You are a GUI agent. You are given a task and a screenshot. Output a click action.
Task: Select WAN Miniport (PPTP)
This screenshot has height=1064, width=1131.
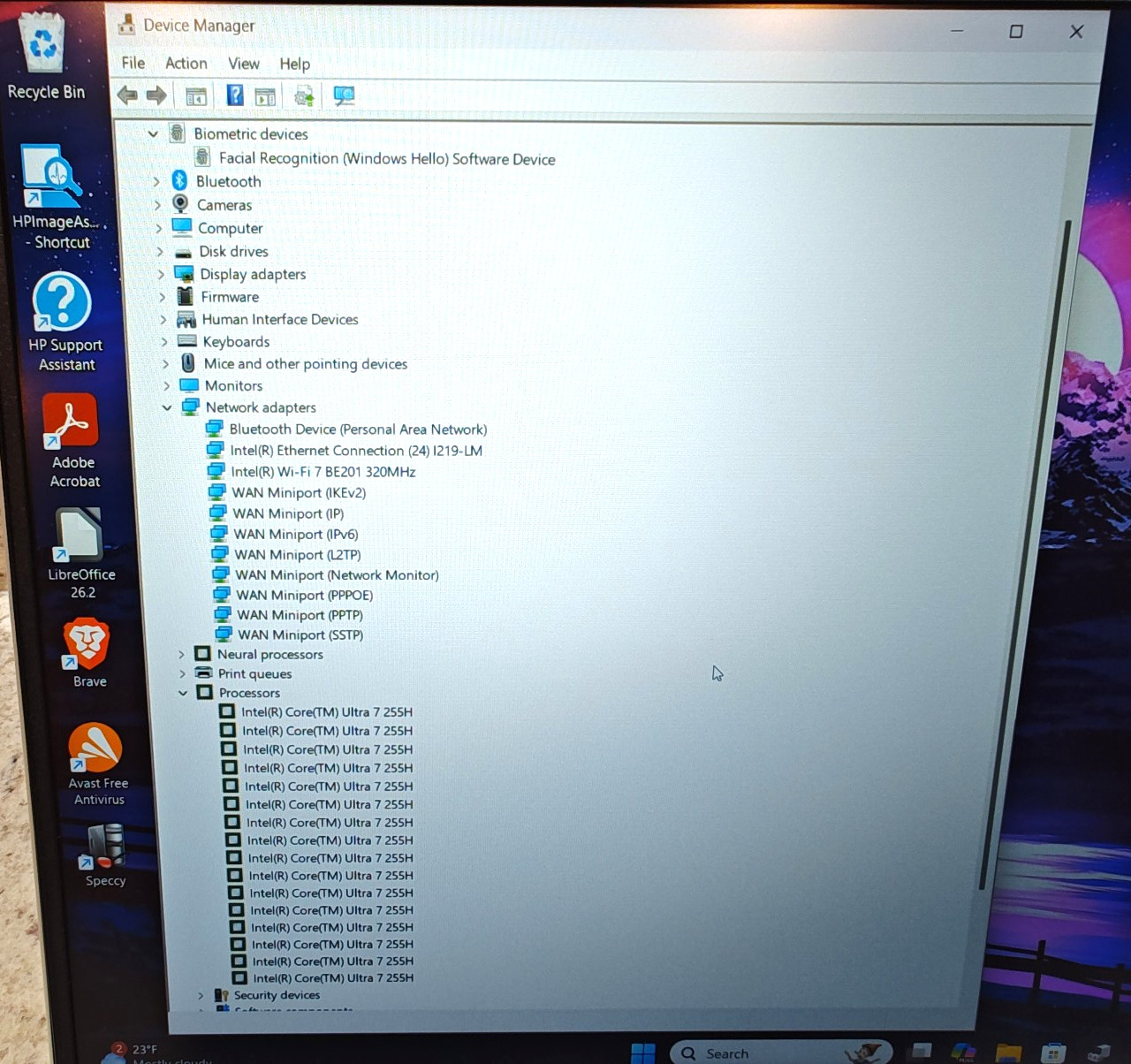click(x=300, y=615)
